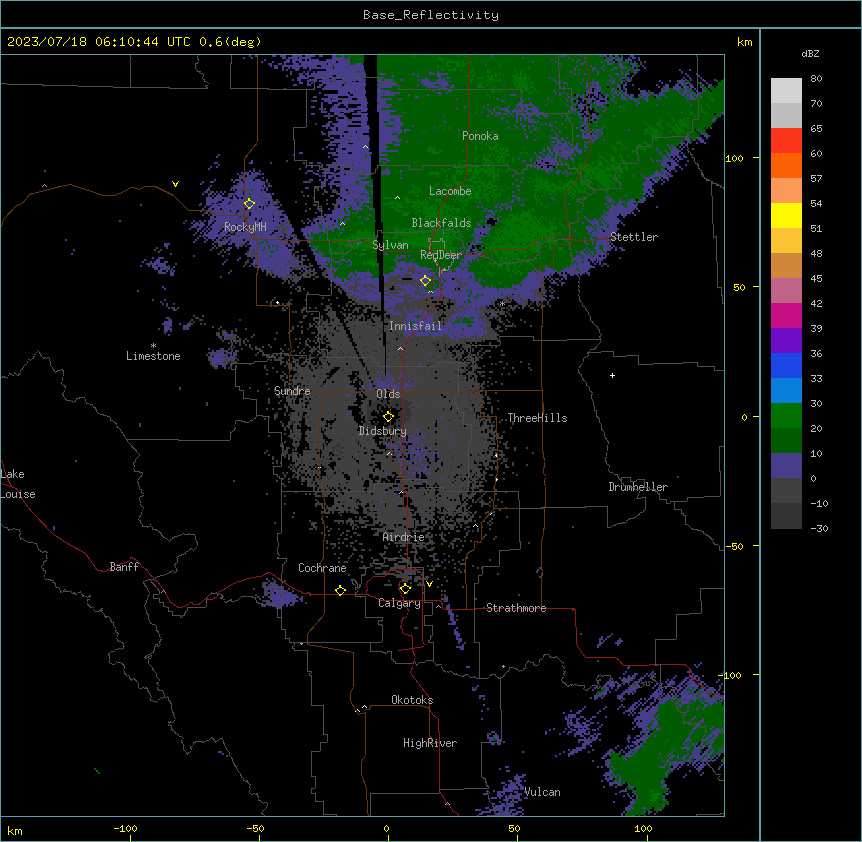
Task: Select the Lacombe city label
Action: coord(450,191)
